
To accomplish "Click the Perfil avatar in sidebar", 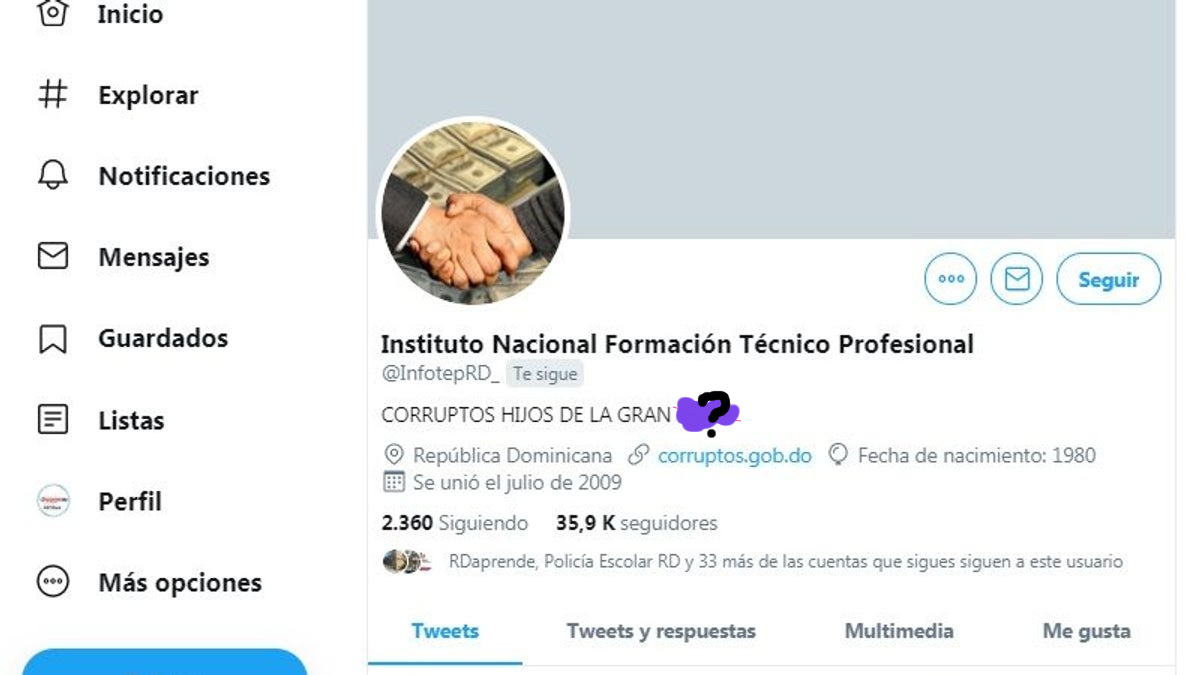I will (x=53, y=501).
